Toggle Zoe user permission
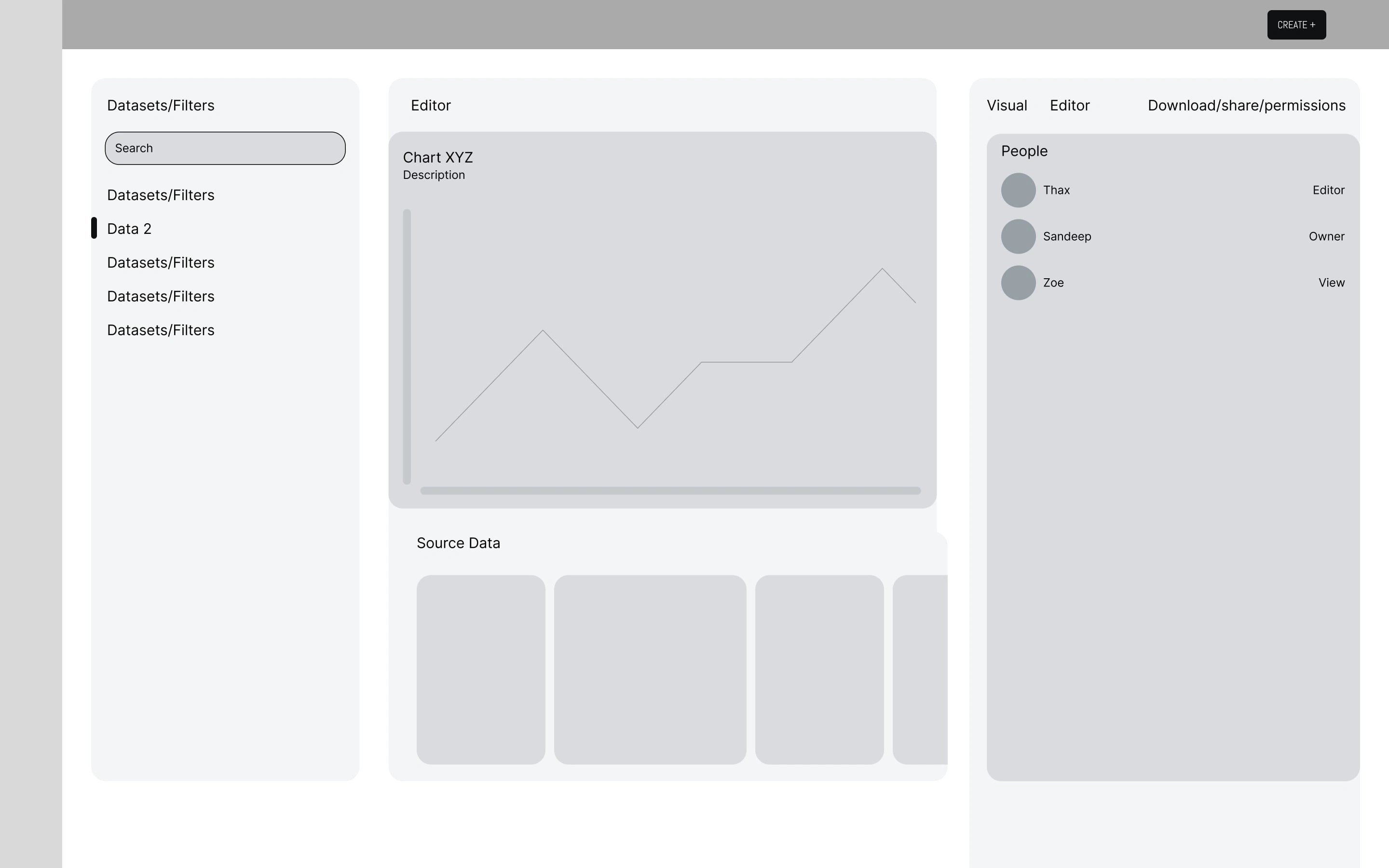This screenshot has height=868, width=1389. [x=1332, y=282]
